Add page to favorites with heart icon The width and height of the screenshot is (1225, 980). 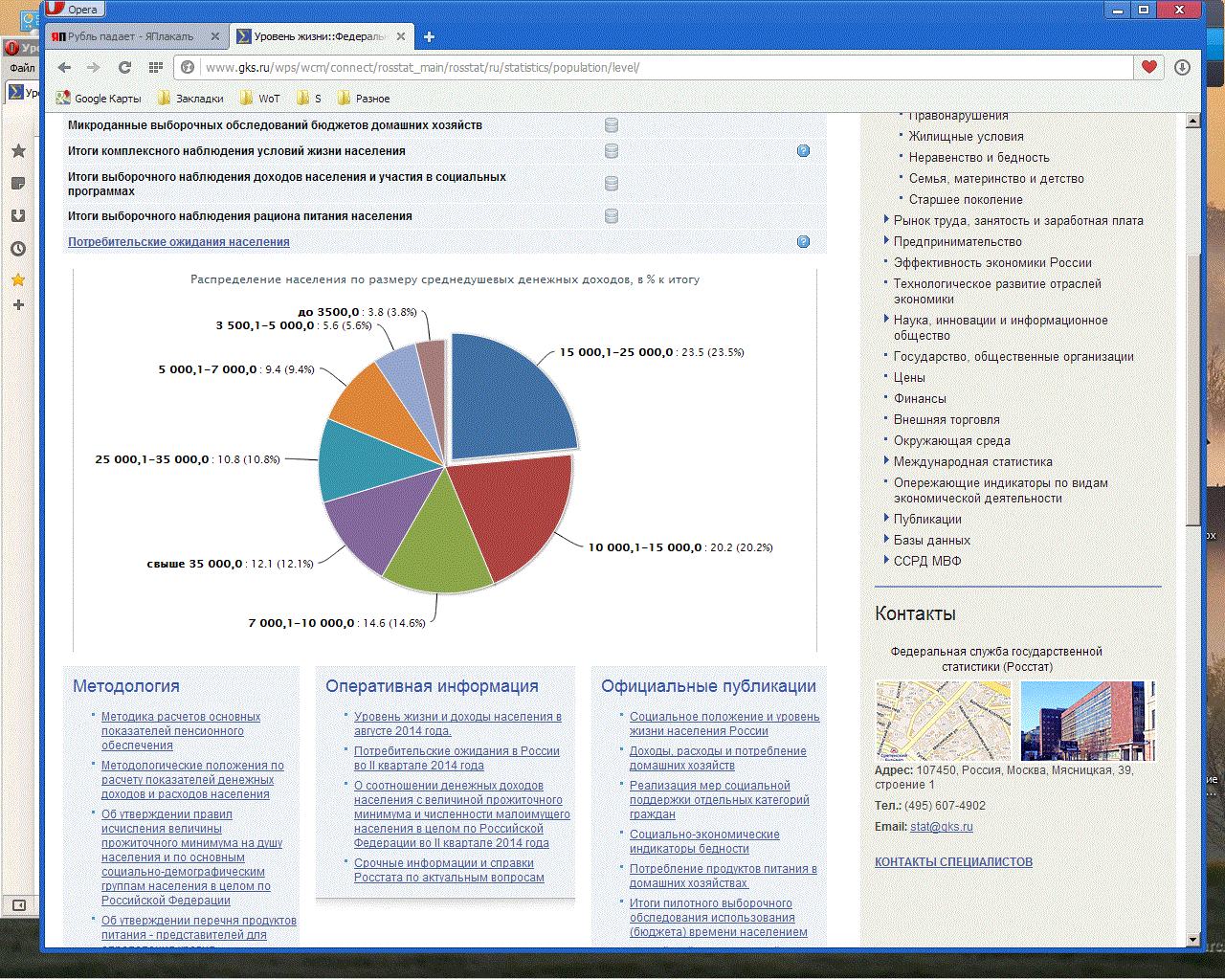coord(1149,67)
